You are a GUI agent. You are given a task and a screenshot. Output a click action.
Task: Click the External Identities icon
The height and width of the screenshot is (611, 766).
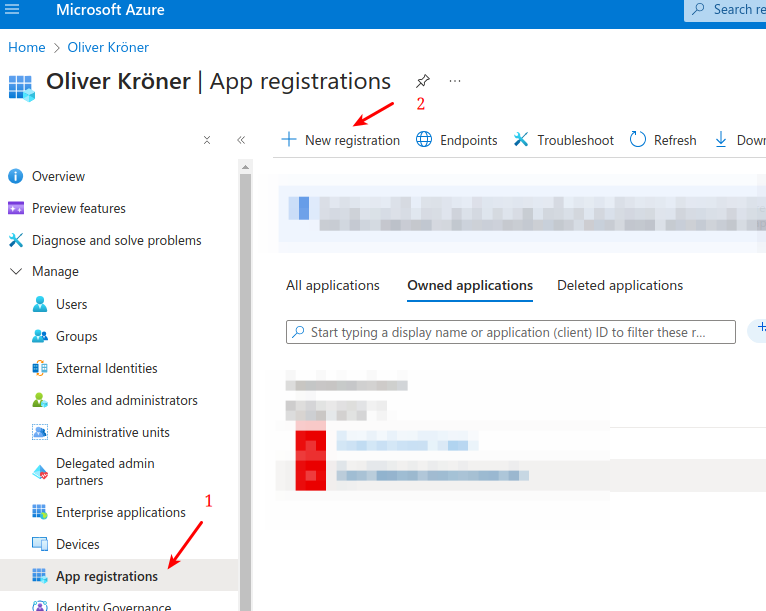click(x=40, y=368)
